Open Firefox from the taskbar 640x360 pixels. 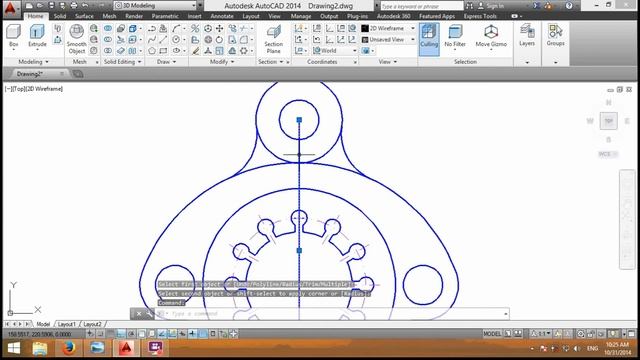[x=69, y=348]
